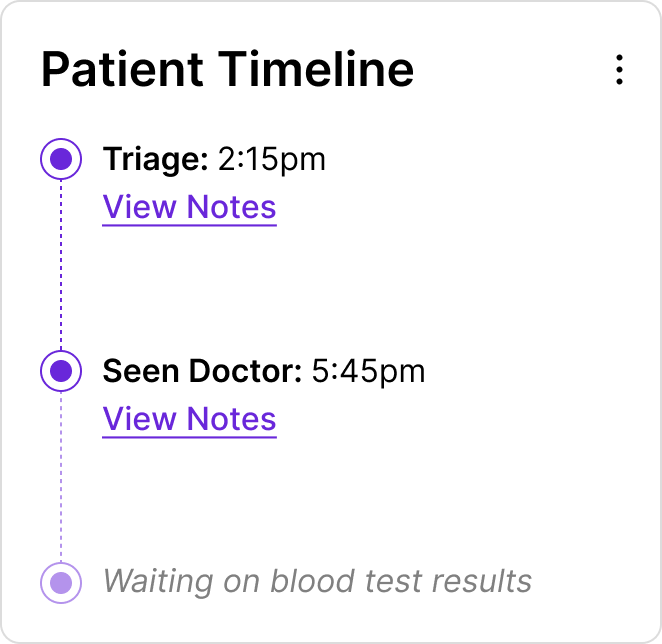Screen dimensions: 662x644
Task: Click the word Notes in Triage's link
Action: (x=232, y=207)
